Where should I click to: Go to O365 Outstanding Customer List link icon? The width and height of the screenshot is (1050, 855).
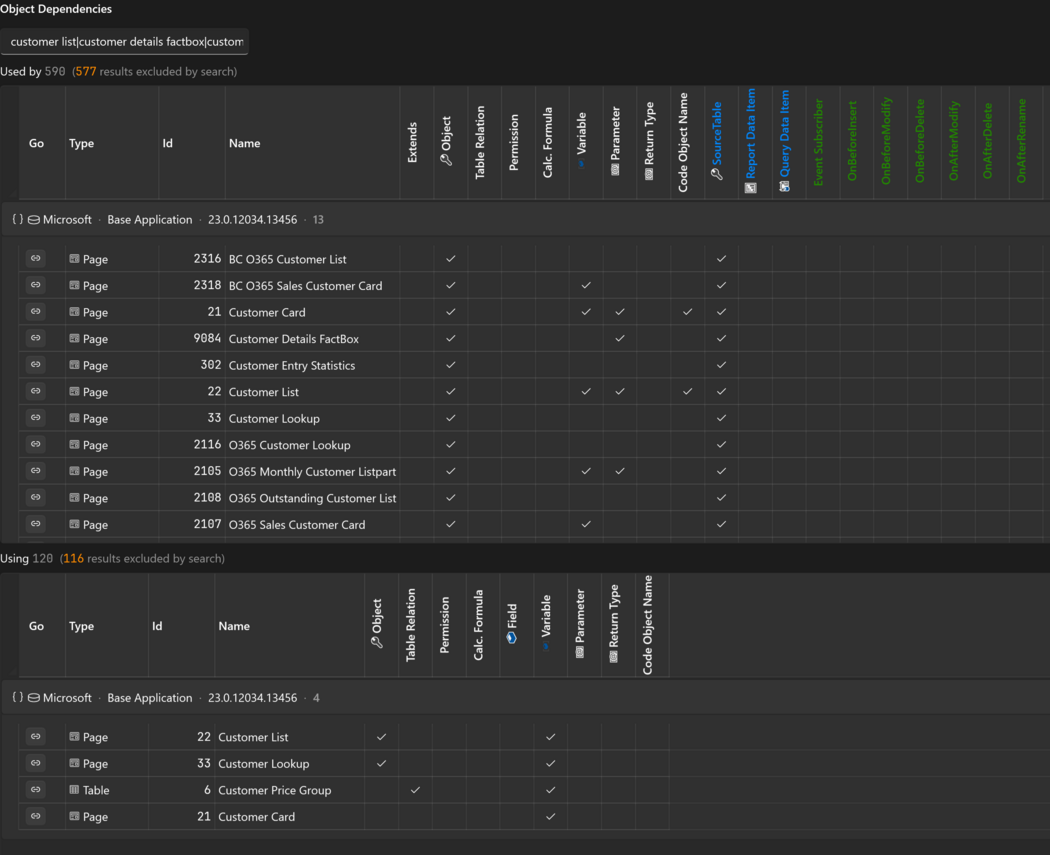coord(35,497)
